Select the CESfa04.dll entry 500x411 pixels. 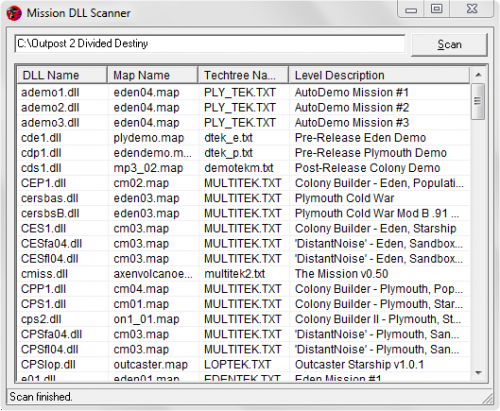[x=51, y=244]
